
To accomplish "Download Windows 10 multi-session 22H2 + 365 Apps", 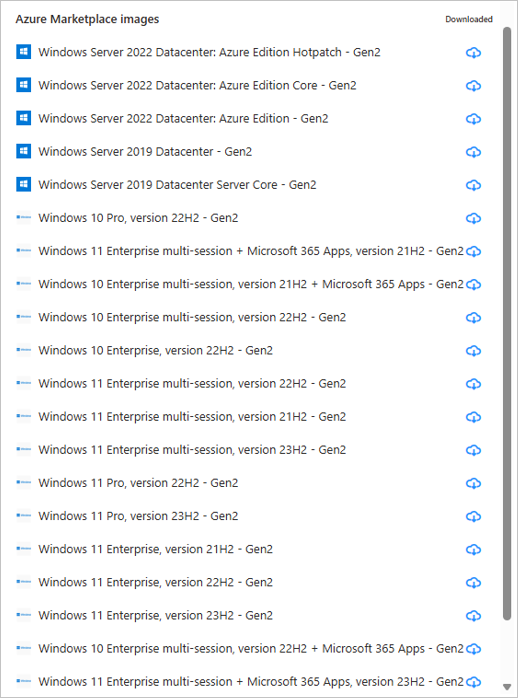I will click(x=473, y=649).
